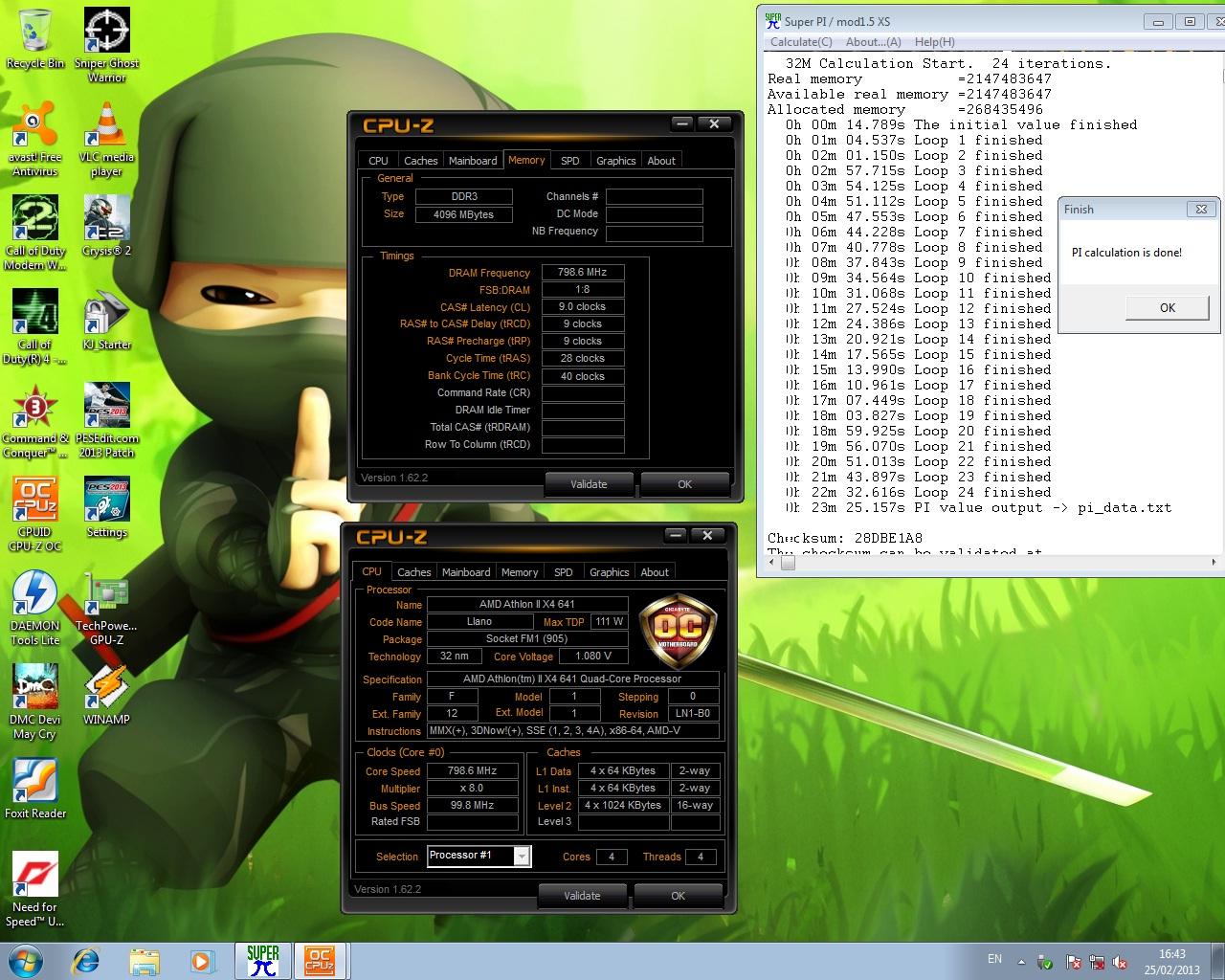The width and height of the screenshot is (1225, 980).
Task: Show hidden tray icons arrow
Action: coord(1021,962)
